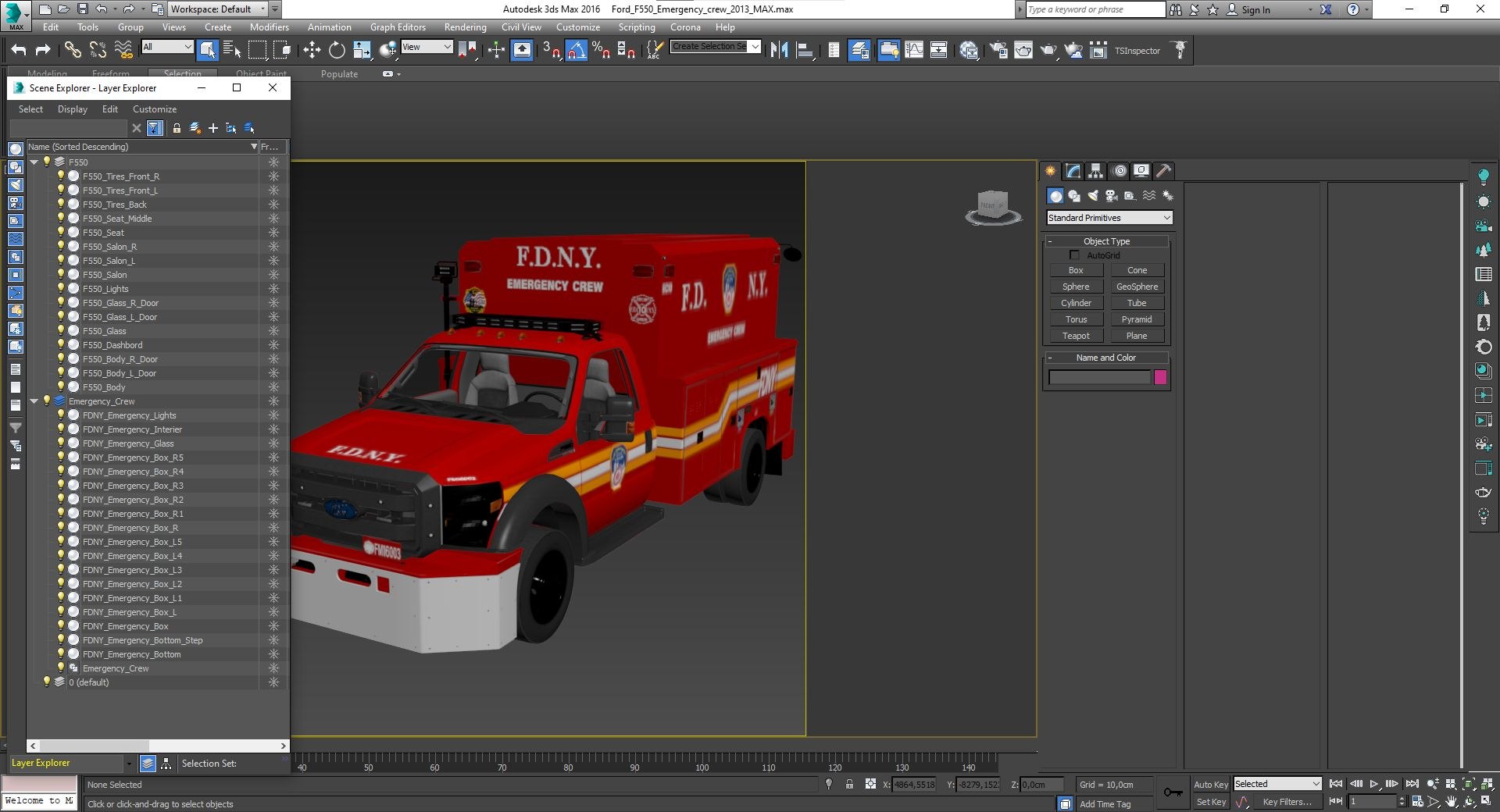Viewport: 1500px width, 812px height.
Task: Open the Hierarchy command panel tab
Action: click(x=1095, y=171)
